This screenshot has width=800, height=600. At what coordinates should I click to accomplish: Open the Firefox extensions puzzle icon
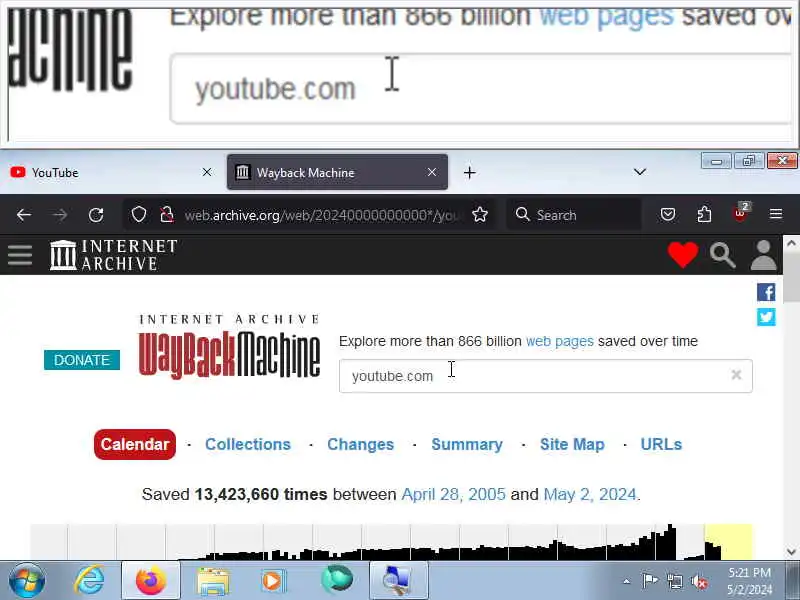click(704, 214)
